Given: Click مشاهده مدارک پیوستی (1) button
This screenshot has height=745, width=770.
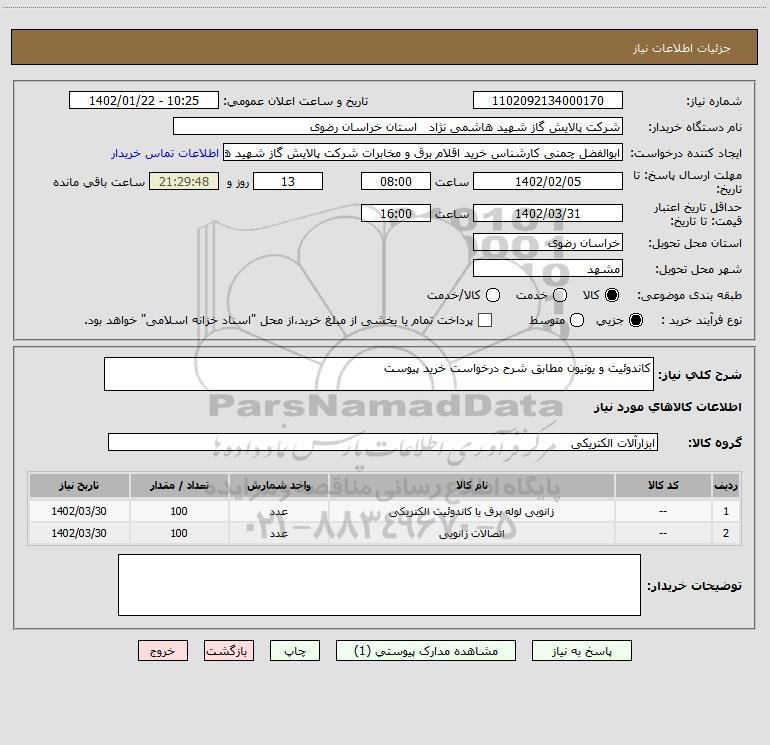Looking at the screenshot, I should point(426,651).
